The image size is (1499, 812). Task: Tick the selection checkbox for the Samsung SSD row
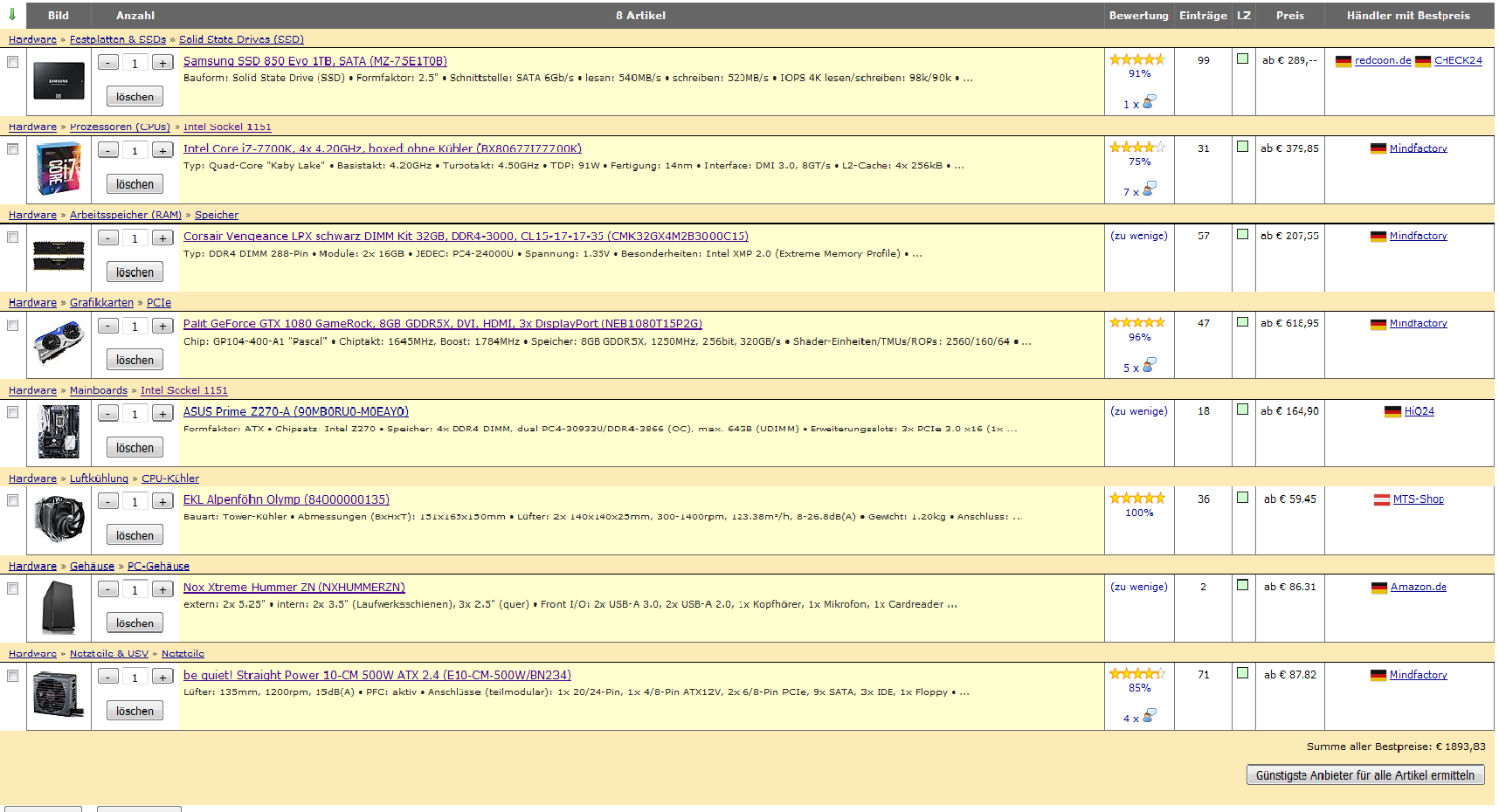point(12,62)
